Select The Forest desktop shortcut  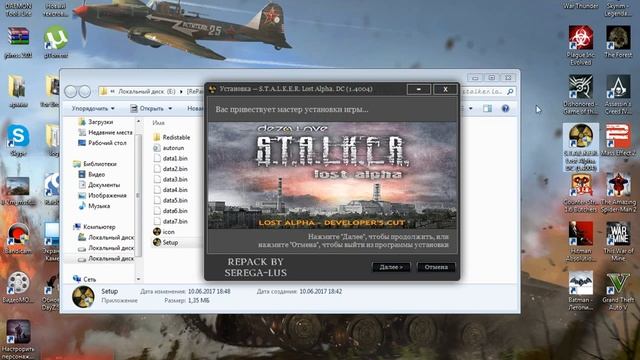click(618, 42)
